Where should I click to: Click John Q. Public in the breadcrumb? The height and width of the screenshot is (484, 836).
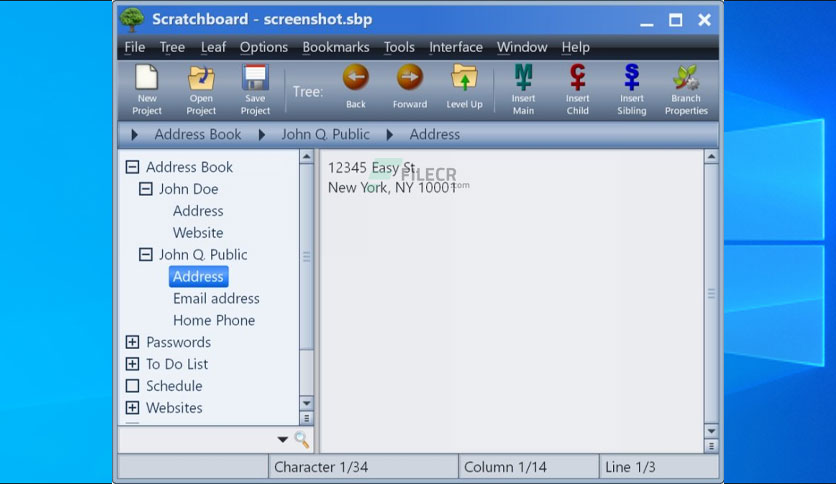pos(325,134)
